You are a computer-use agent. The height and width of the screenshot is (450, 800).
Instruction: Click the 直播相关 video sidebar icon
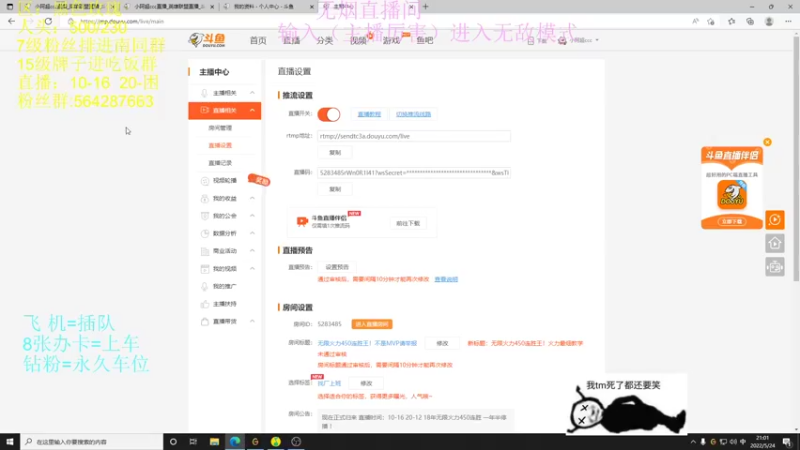pos(204,110)
